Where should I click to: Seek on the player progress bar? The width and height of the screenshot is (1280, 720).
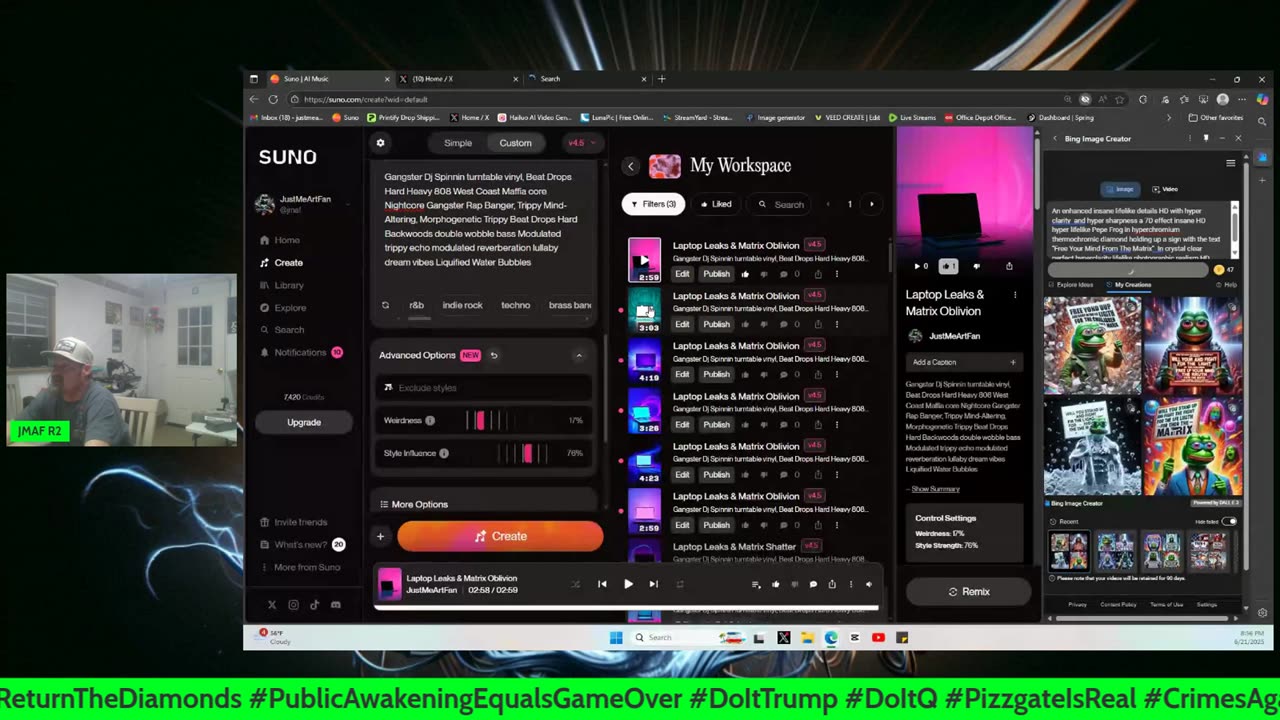(x=626, y=607)
